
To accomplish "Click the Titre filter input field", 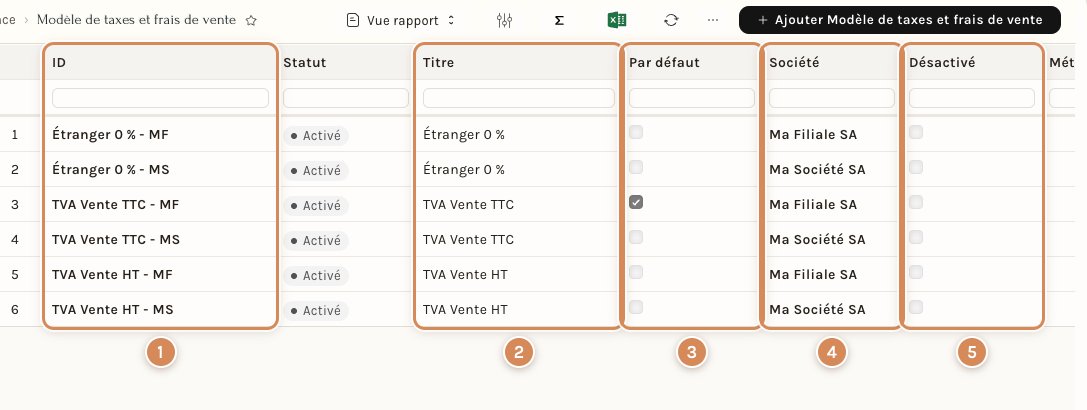I will click(x=519, y=98).
